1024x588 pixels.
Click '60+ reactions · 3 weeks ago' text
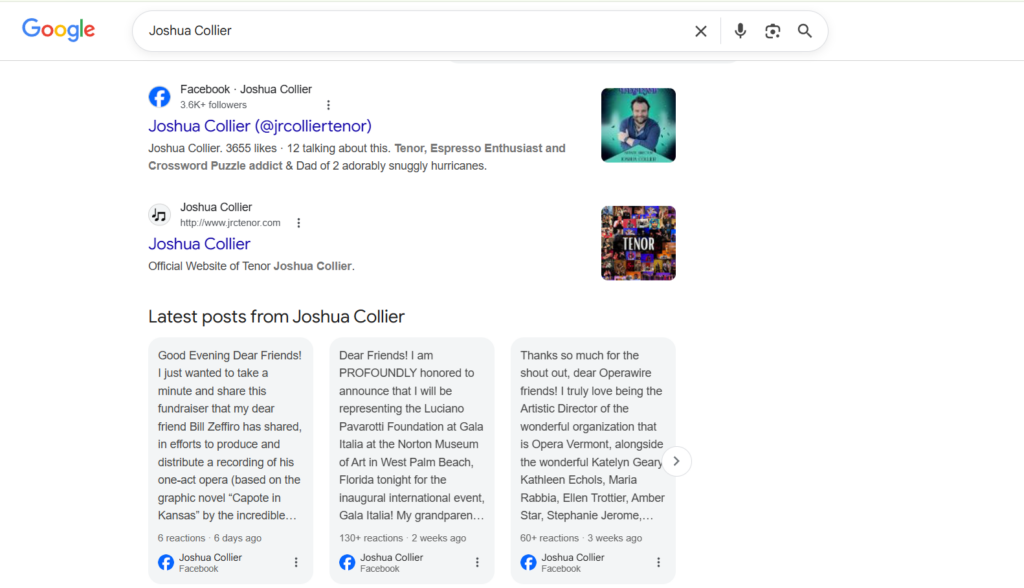581,538
